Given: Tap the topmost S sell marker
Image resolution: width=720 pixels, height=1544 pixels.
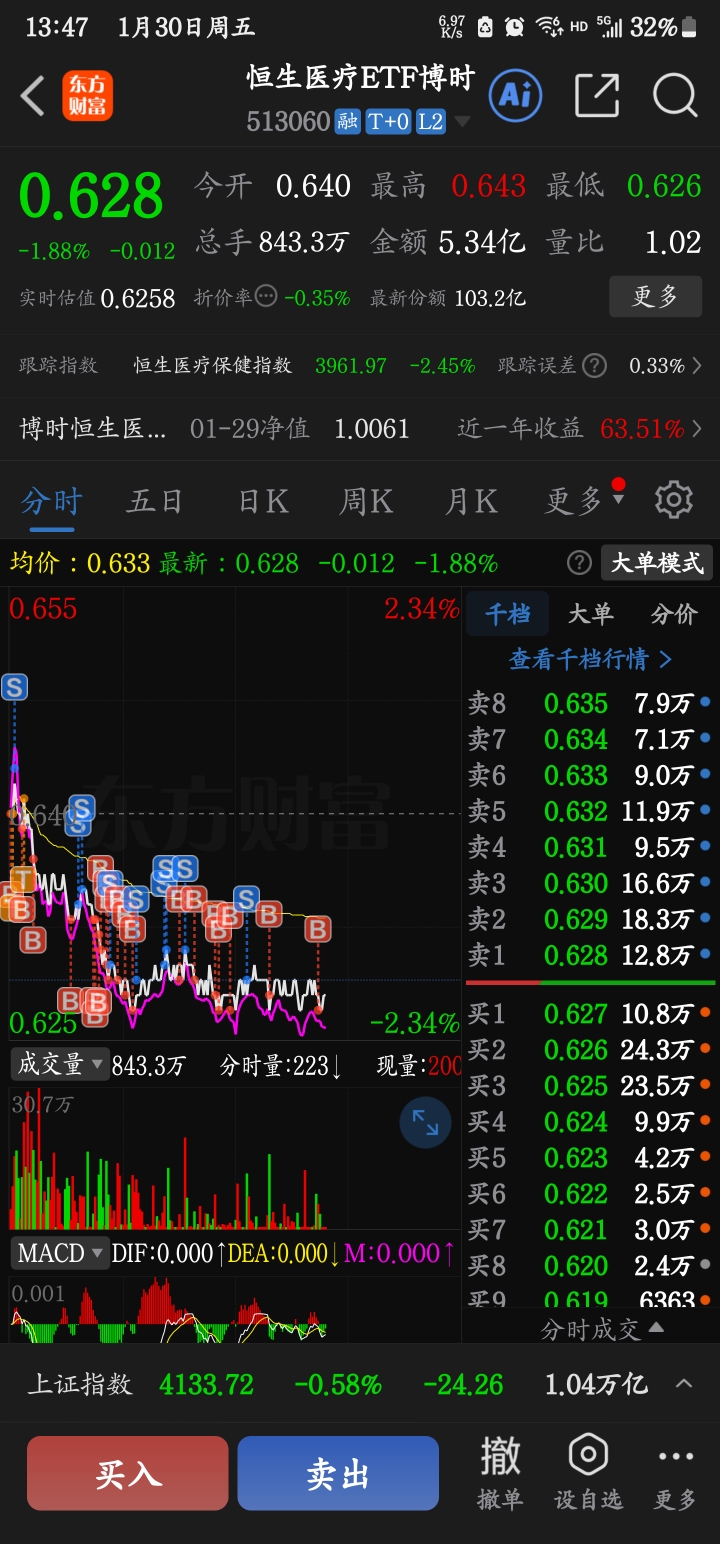Looking at the screenshot, I should 14,687.
